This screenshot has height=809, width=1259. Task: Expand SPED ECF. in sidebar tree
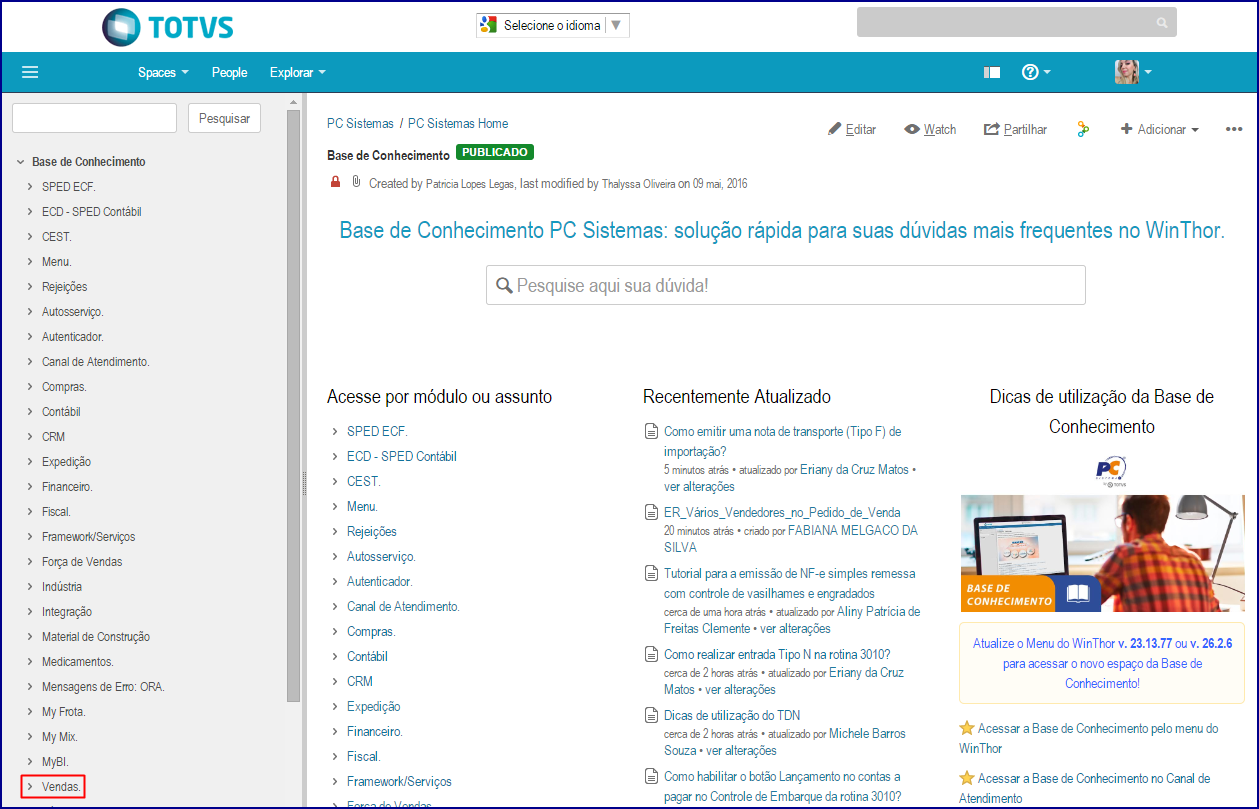click(x=31, y=187)
